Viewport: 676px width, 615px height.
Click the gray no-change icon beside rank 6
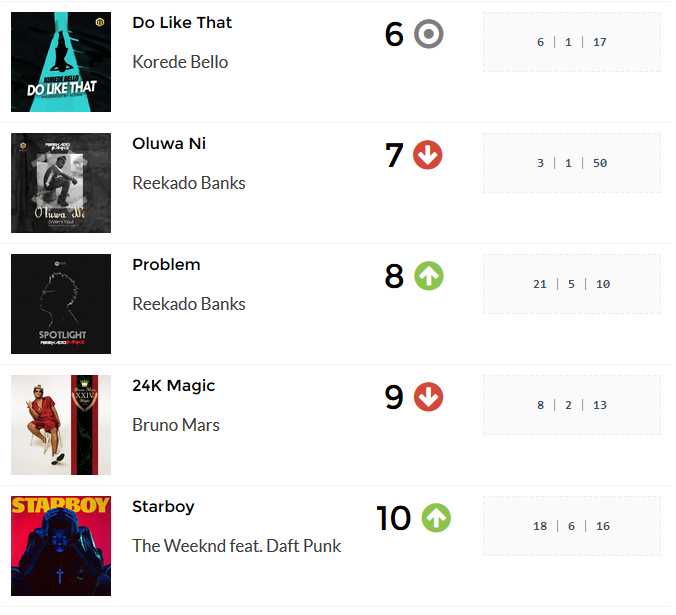pos(429,34)
